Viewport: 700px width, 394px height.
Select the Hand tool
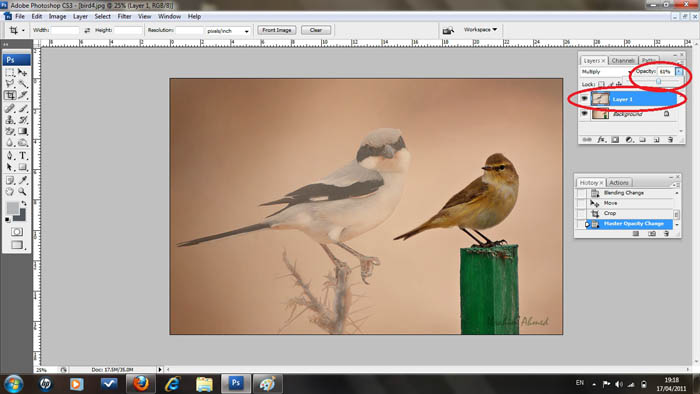click(x=10, y=192)
